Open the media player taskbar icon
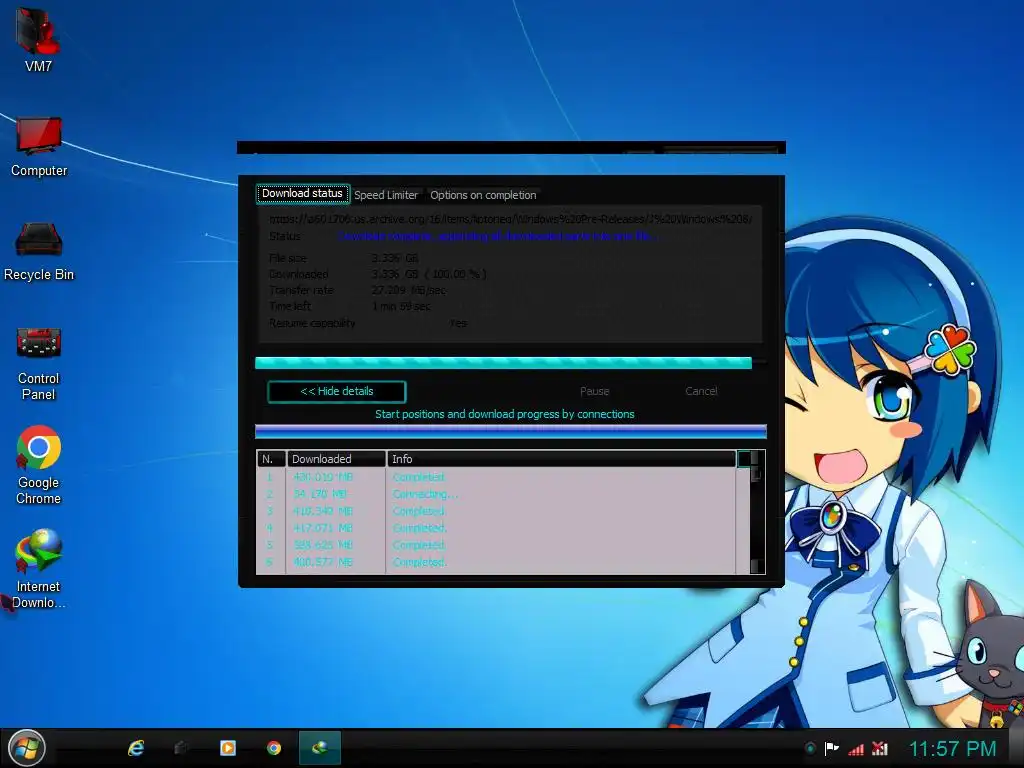 [x=228, y=748]
